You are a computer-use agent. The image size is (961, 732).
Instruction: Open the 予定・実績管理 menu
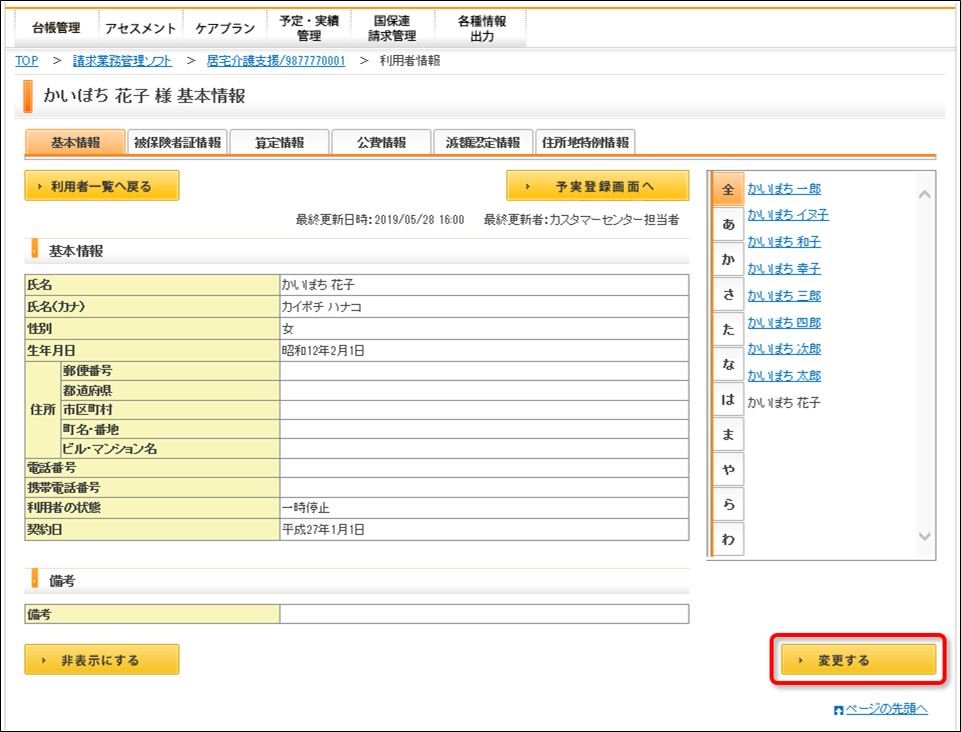coord(309,28)
